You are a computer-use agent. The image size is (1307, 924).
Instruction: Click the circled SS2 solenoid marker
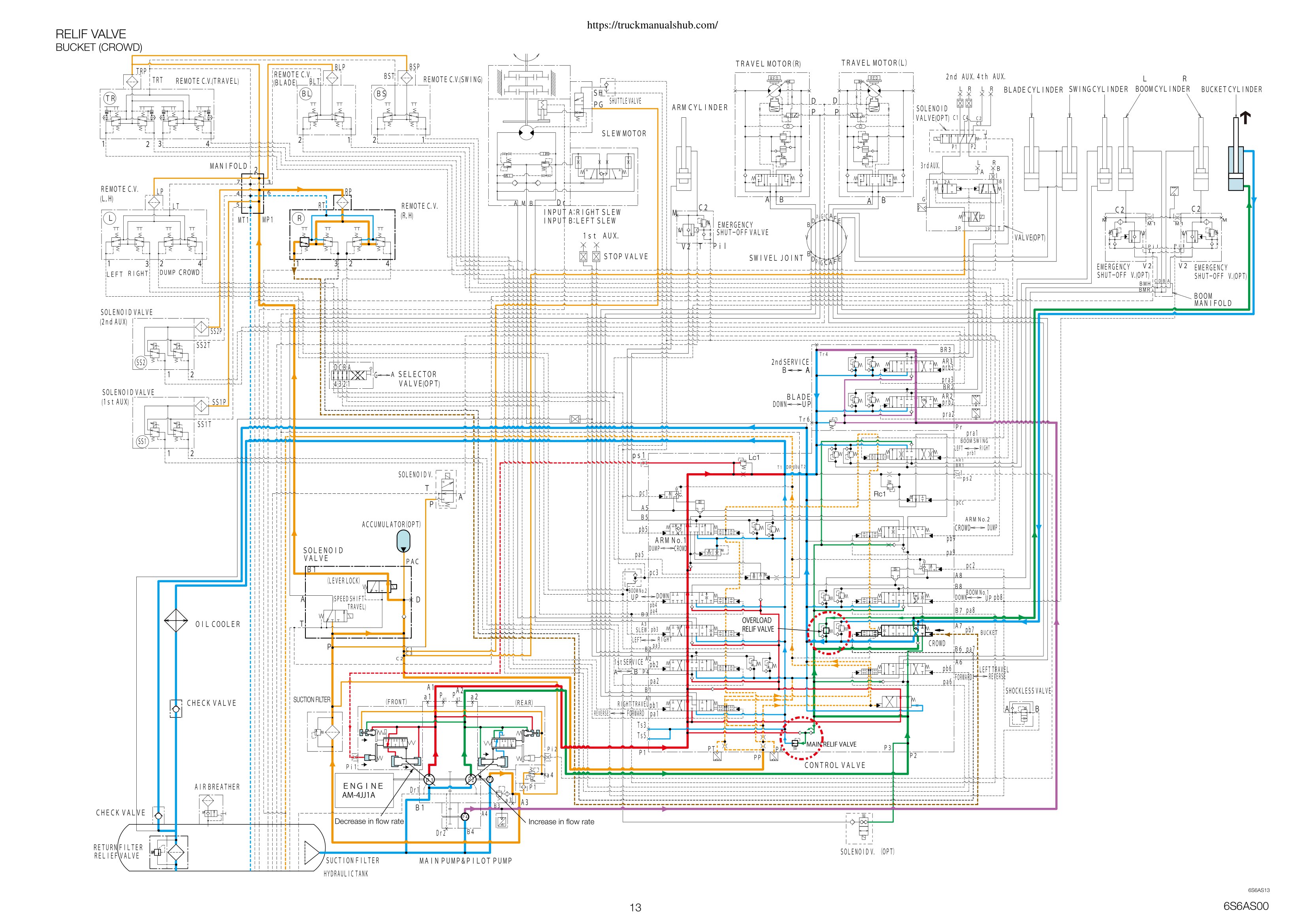click(141, 362)
